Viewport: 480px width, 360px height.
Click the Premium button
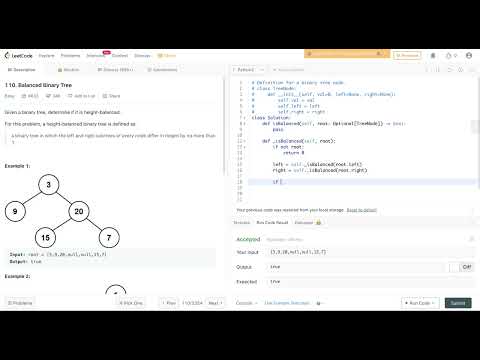pyautogui.click(x=407, y=55)
